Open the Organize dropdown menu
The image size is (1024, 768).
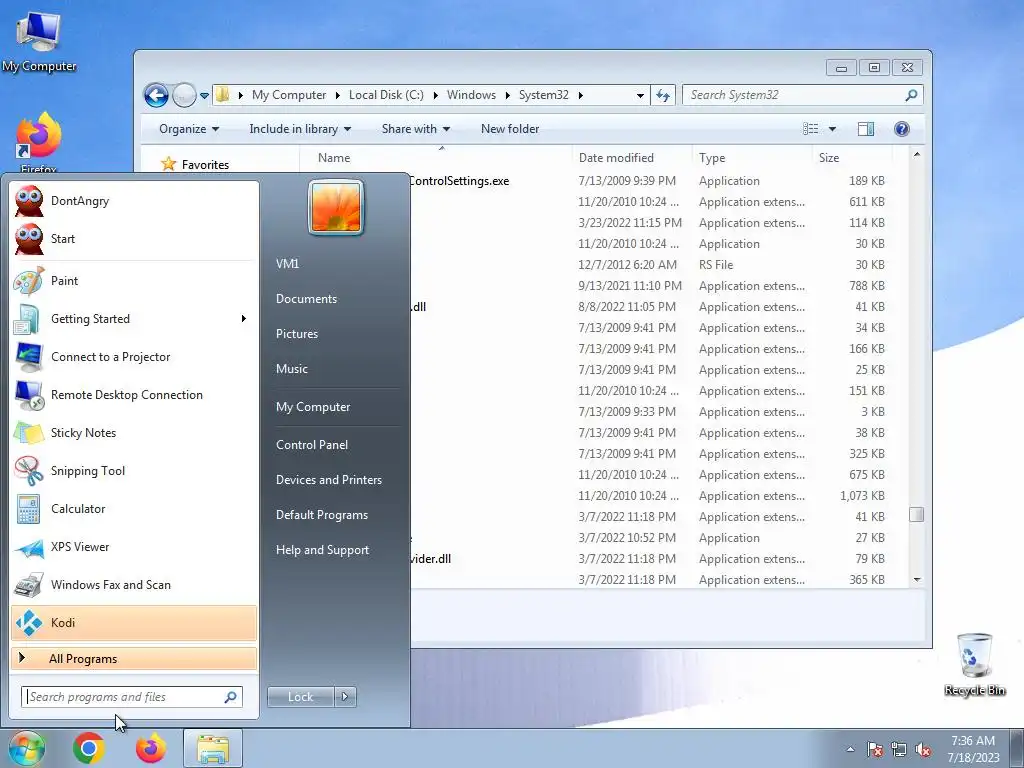189,129
